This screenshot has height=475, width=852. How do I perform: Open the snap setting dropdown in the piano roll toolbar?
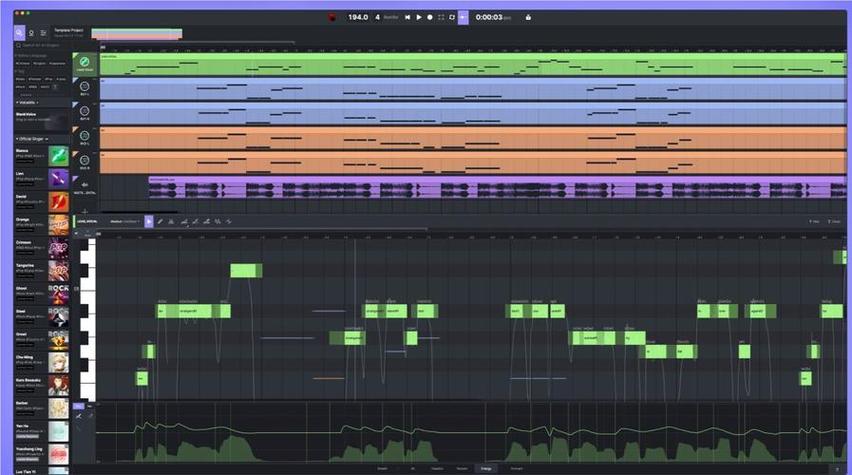click(x=124, y=221)
